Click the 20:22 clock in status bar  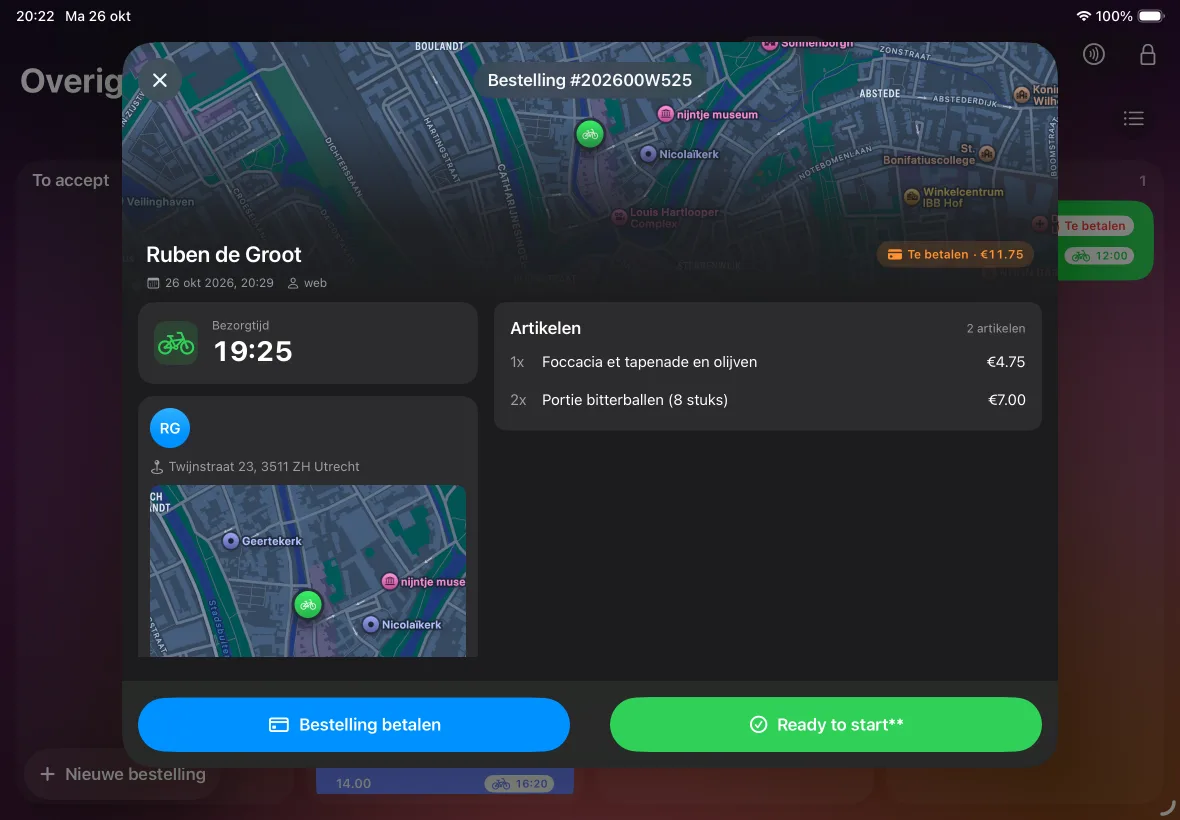click(x=35, y=16)
